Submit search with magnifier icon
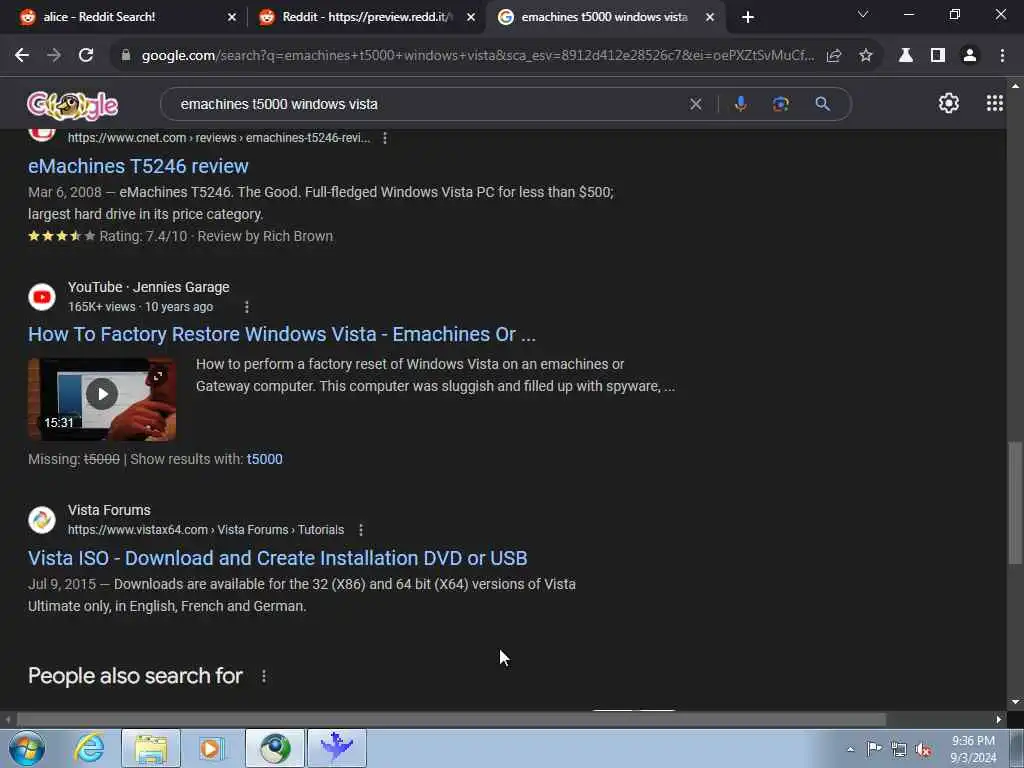 pyautogui.click(x=823, y=104)
